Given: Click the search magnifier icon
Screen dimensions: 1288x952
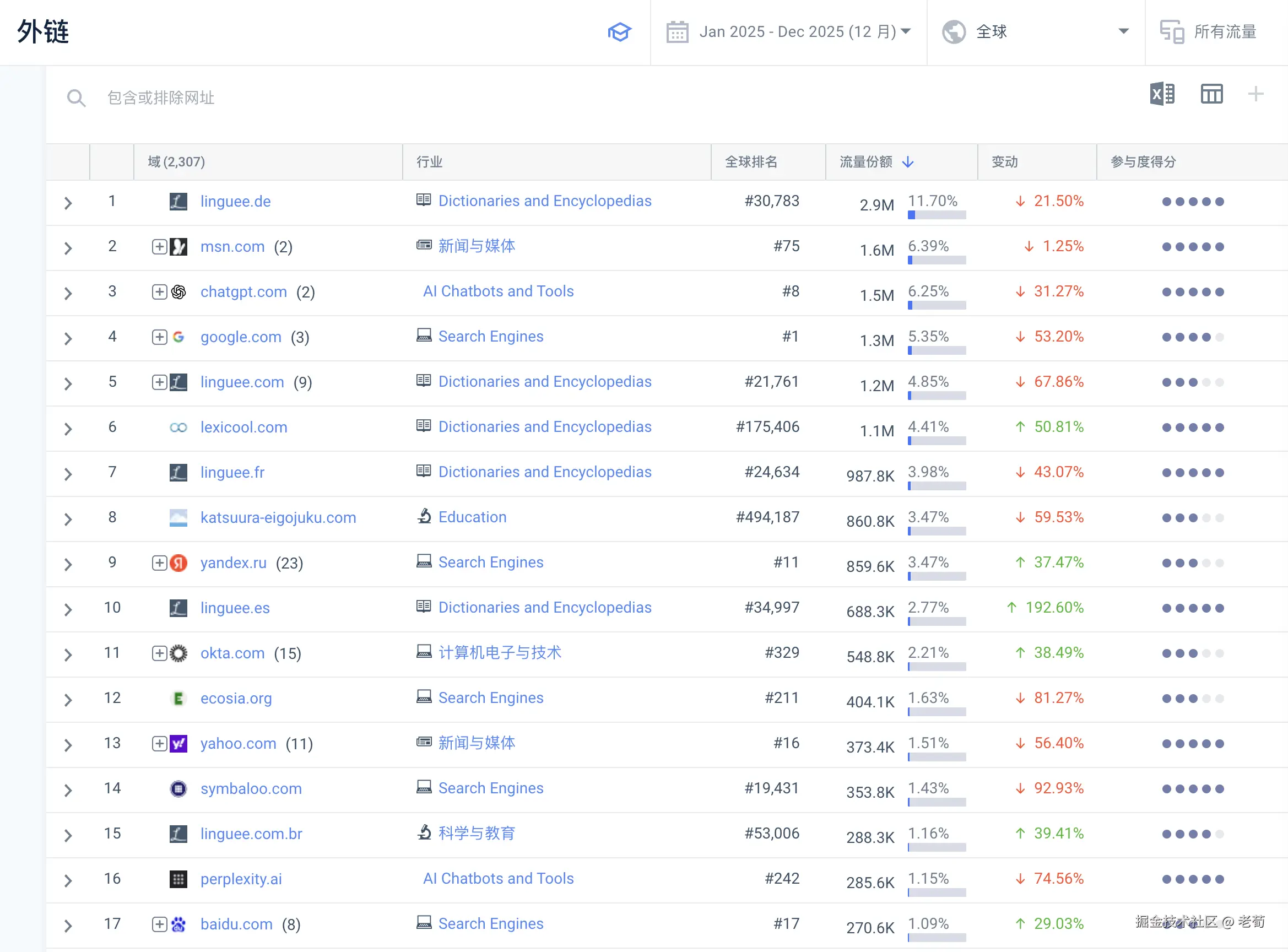Looking at the screenshot, I should 76,98.
